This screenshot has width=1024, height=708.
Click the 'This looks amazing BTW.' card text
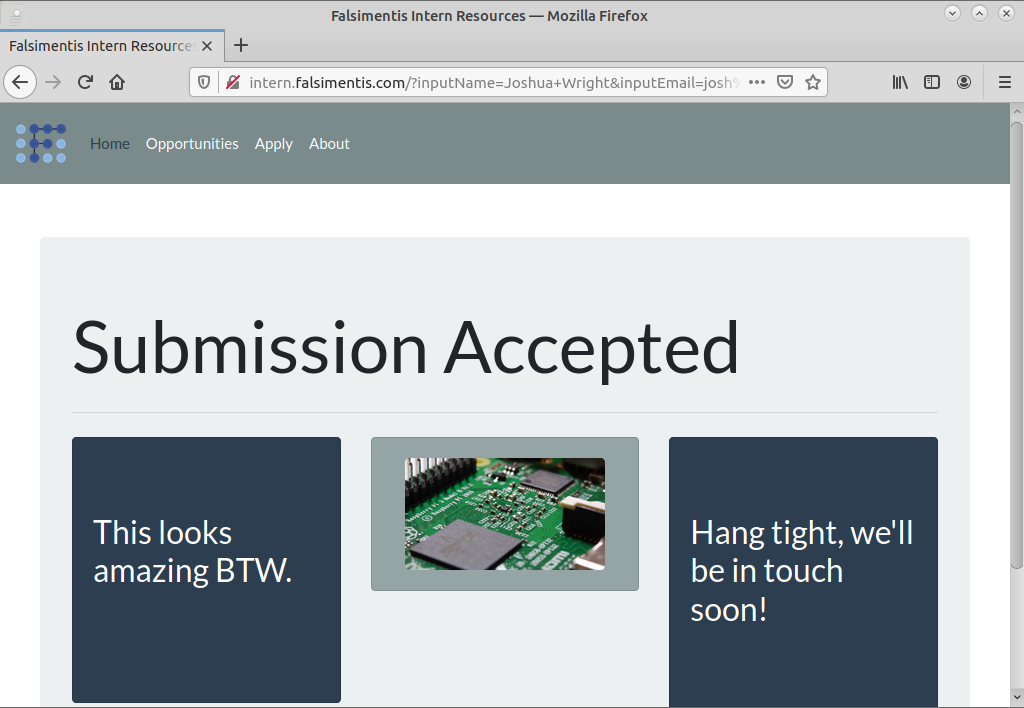tap(192, 551)
